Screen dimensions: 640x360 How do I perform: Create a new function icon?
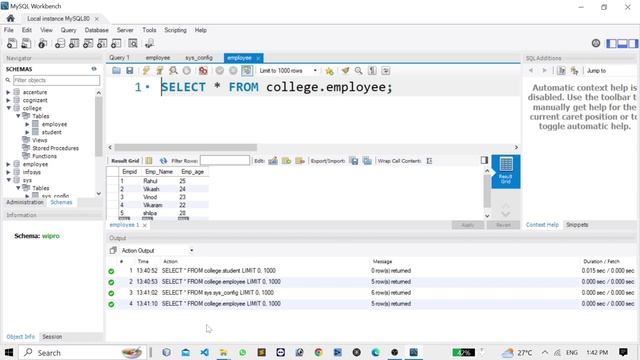coord(116,43)
